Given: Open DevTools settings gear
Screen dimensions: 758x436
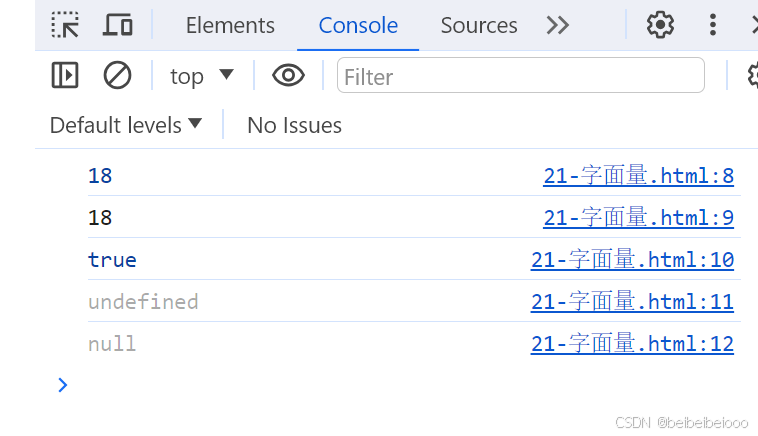Looking at the screenshot, I should 660,25.
